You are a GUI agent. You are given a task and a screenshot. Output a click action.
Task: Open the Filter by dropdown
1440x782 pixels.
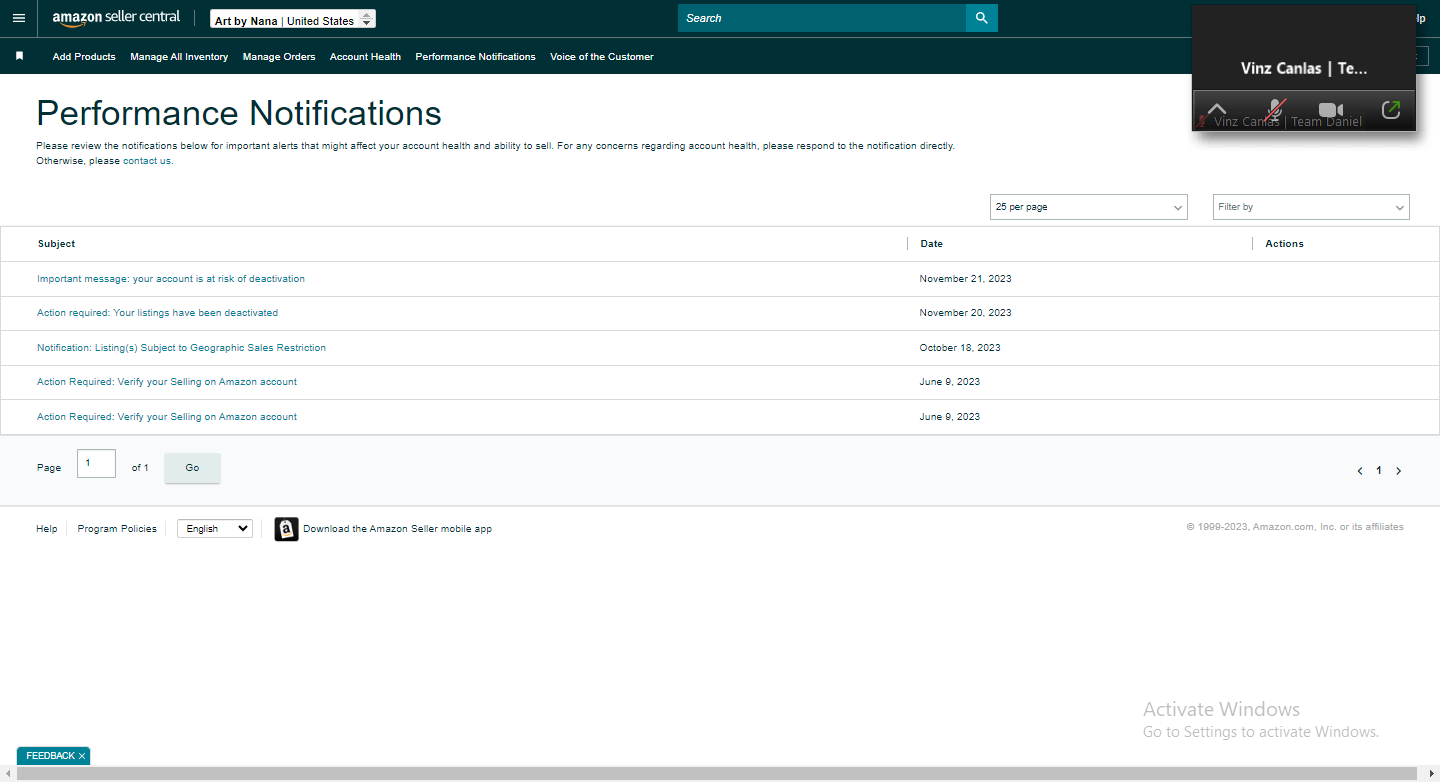[x=1311, y=207]
